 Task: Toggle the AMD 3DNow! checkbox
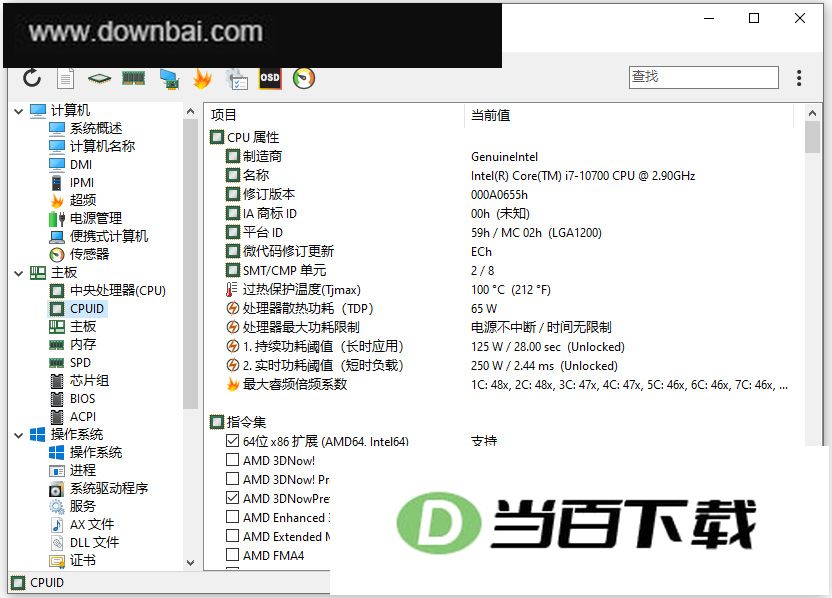[232, 460]
